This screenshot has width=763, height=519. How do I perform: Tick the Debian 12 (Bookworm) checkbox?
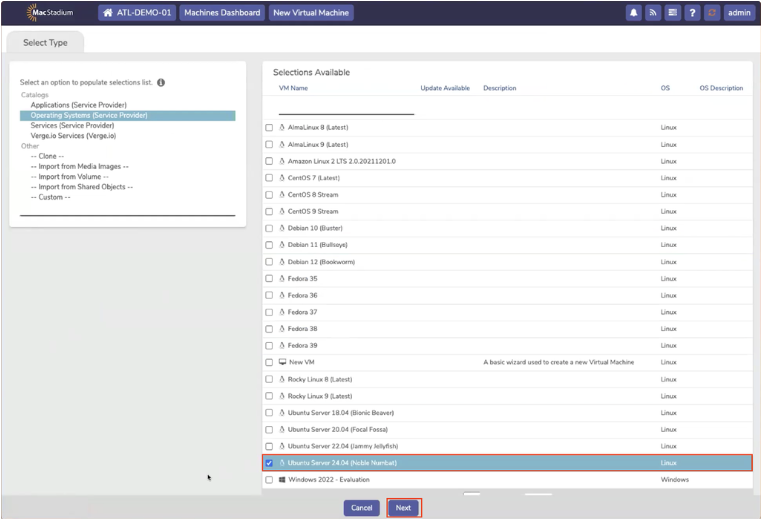pos(269,262)
